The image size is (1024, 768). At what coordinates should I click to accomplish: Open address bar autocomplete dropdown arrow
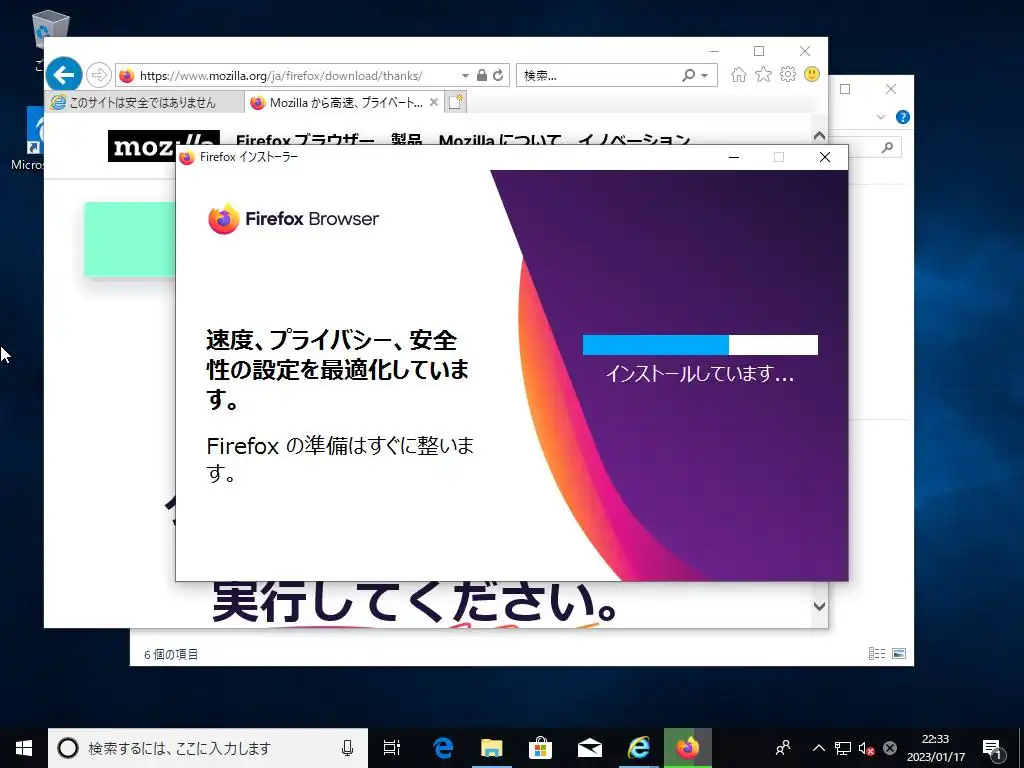465,76
